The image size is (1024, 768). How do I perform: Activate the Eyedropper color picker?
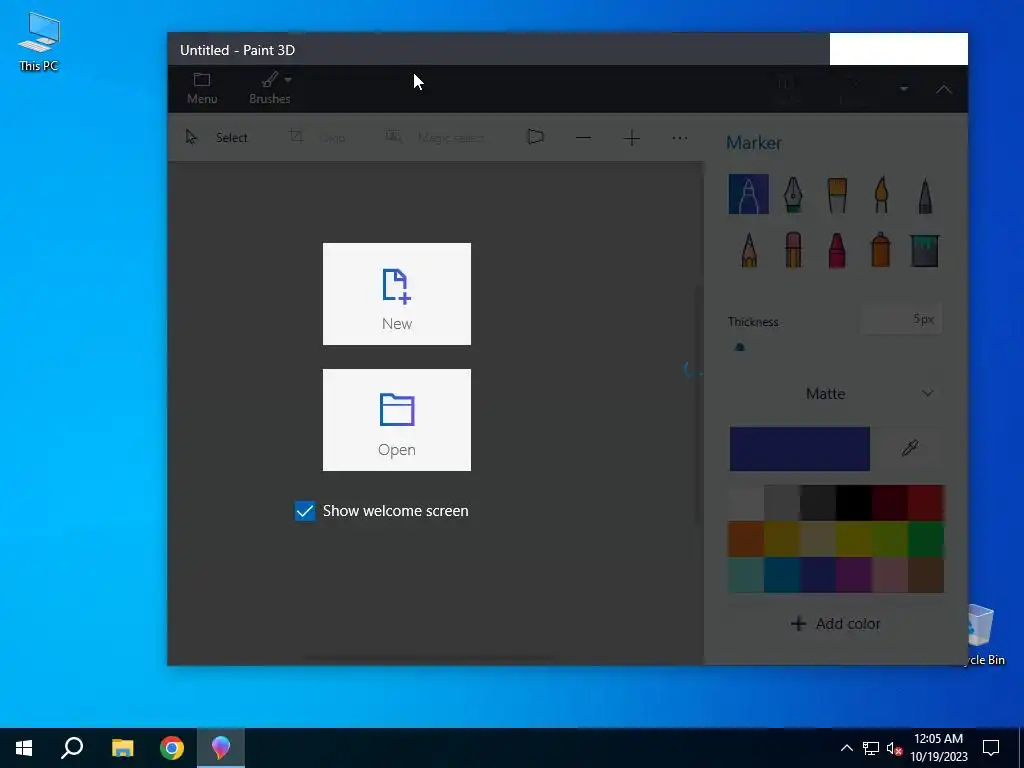[x=910, y=448]
